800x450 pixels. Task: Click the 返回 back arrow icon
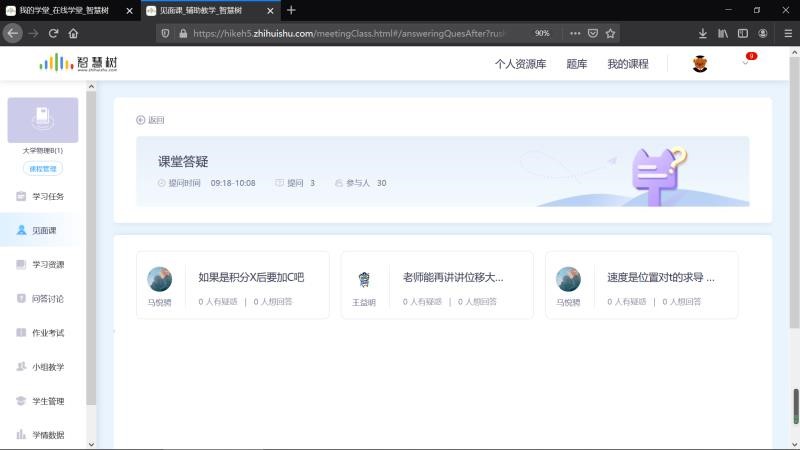141,120
